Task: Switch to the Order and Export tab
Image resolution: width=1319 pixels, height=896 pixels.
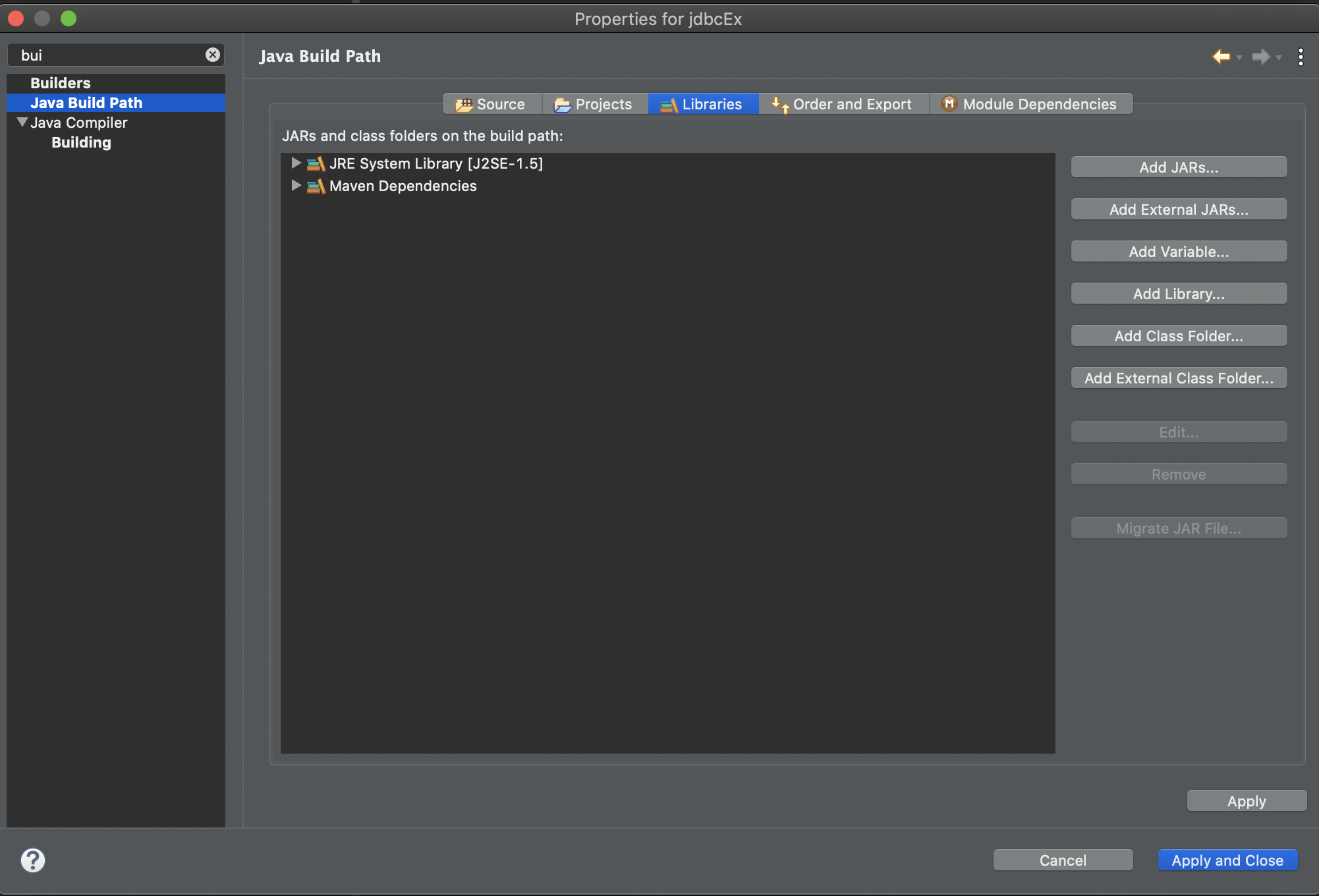Action: 843,104
